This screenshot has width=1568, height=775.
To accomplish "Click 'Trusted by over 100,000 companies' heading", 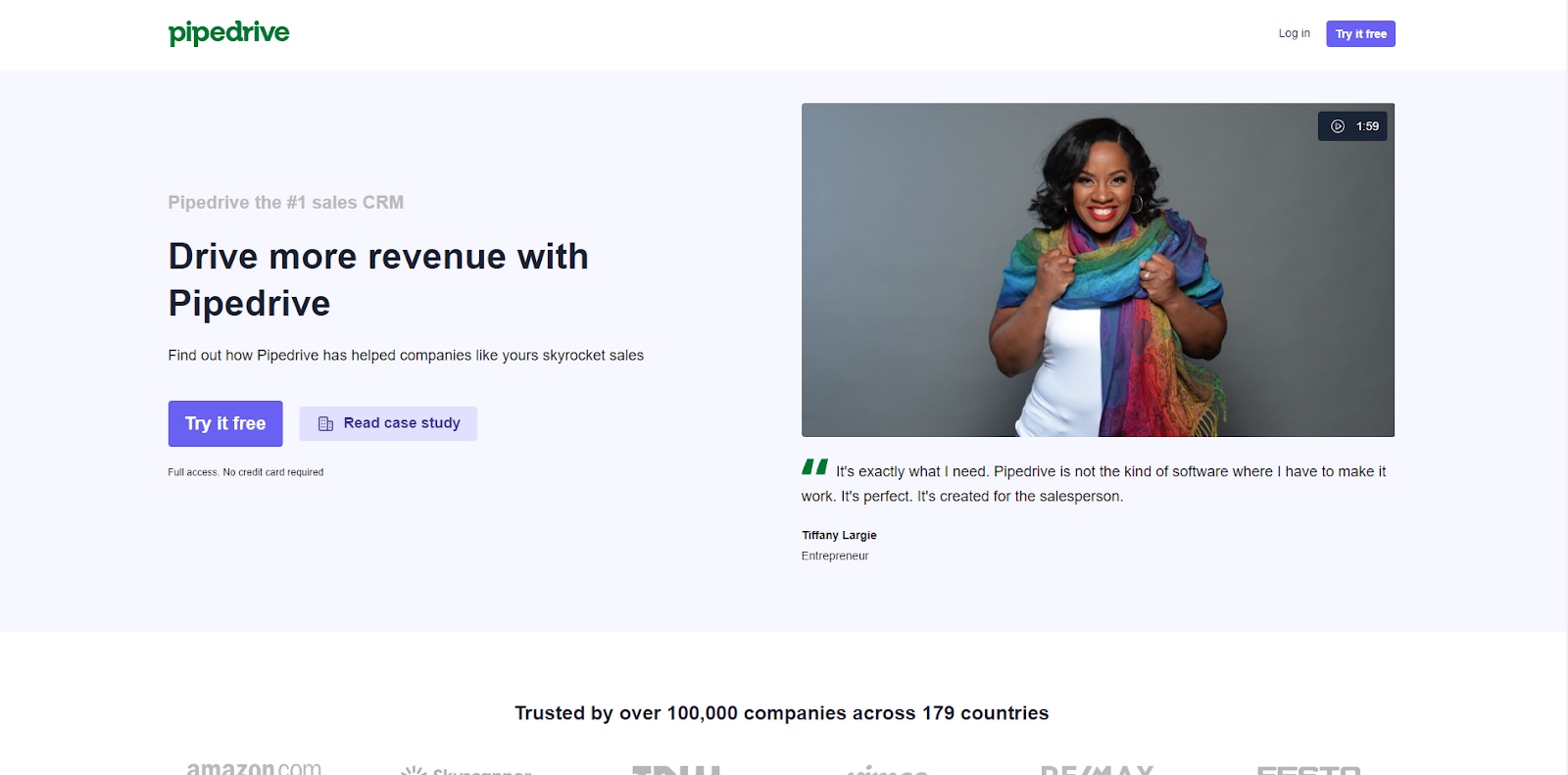I will click(x=782, y=713).
